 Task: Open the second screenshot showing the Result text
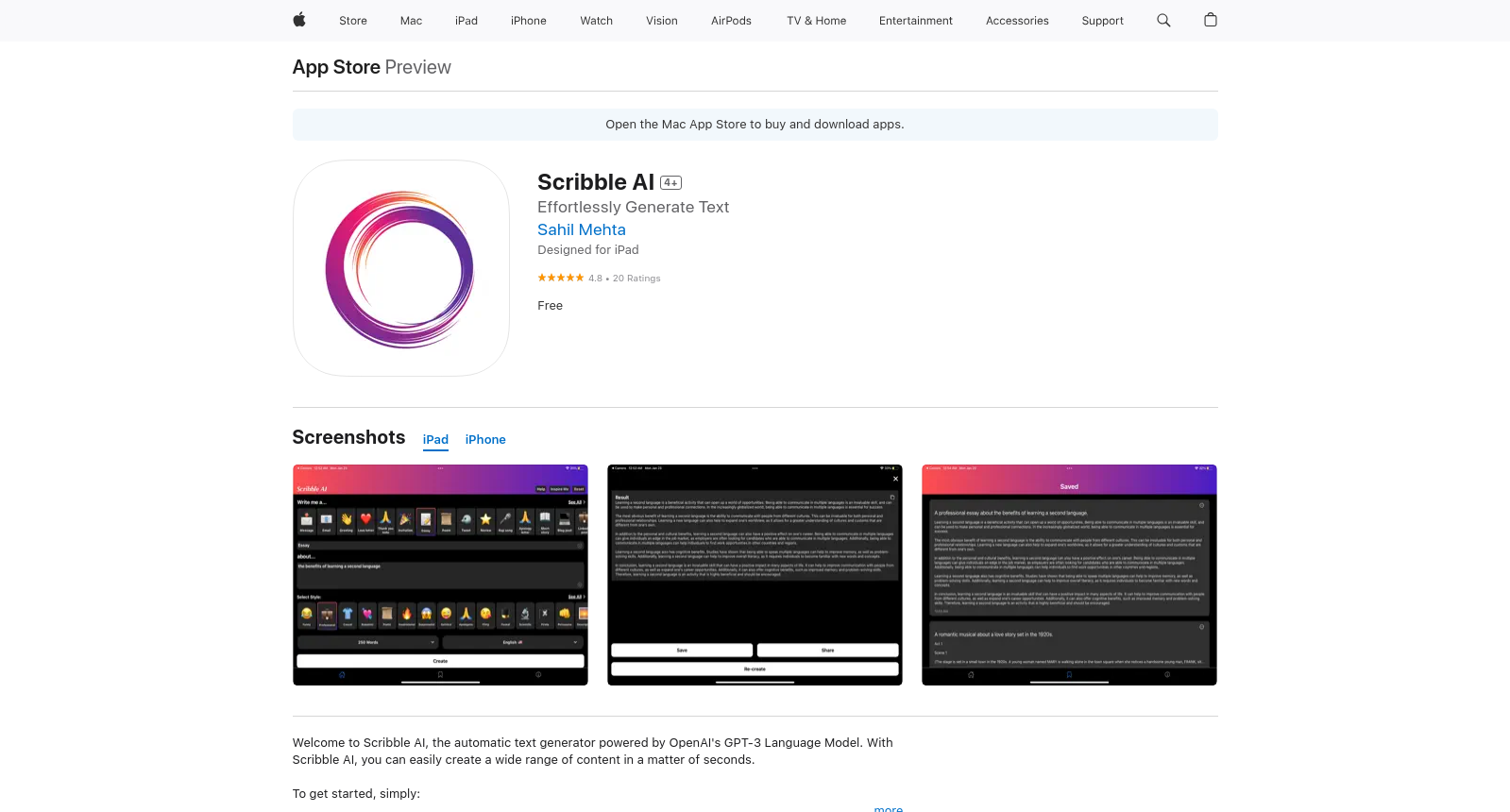point(755,575)
